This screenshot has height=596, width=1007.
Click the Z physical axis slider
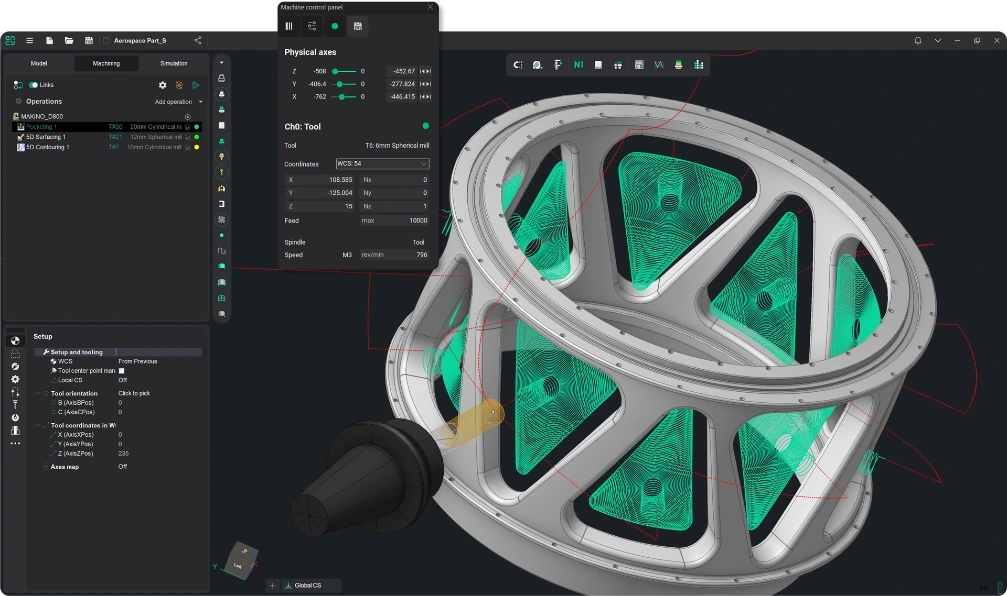click(x=345, y=71)
